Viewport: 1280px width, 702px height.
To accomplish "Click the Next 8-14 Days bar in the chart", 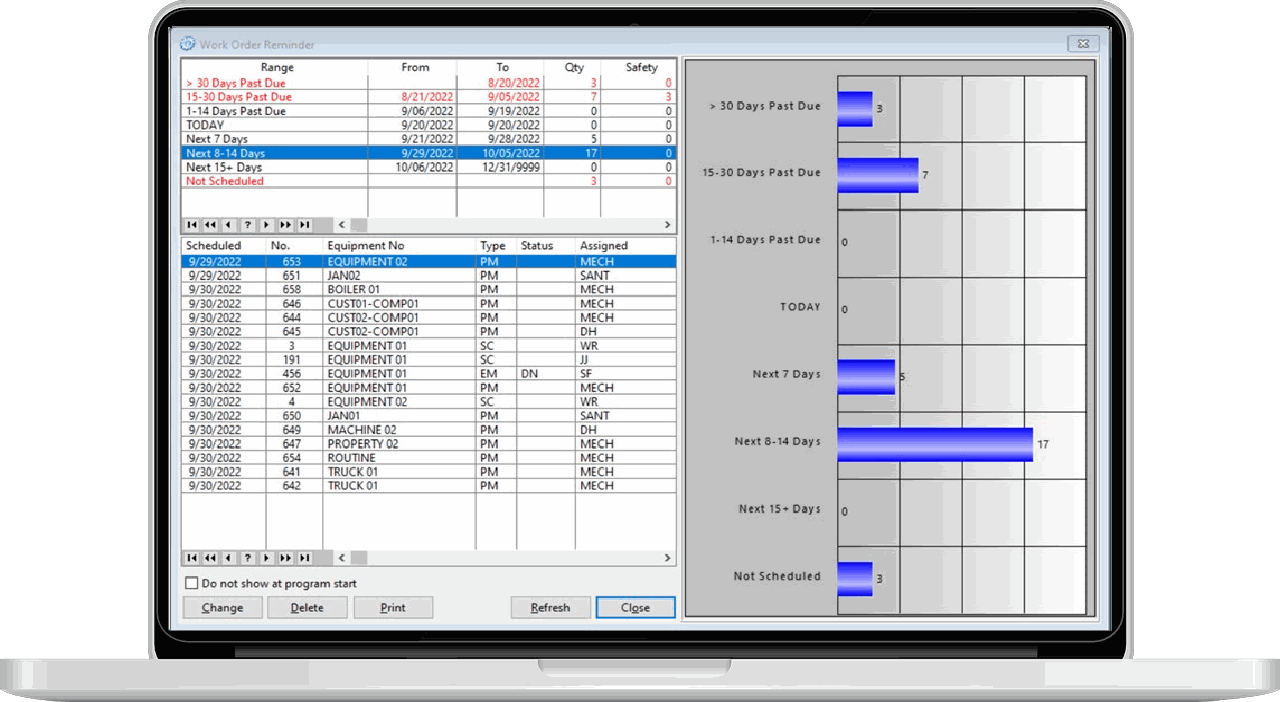I will pos(930,443).
